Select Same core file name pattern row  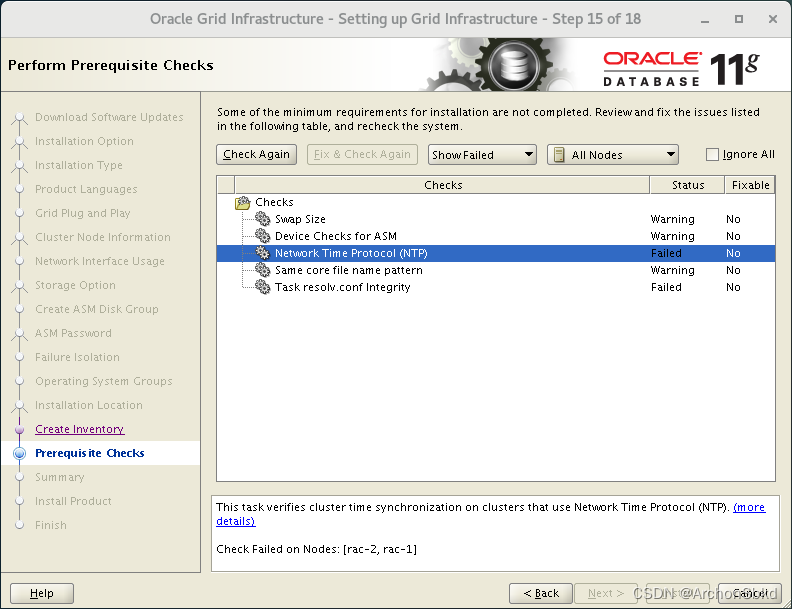click(496, 270)
